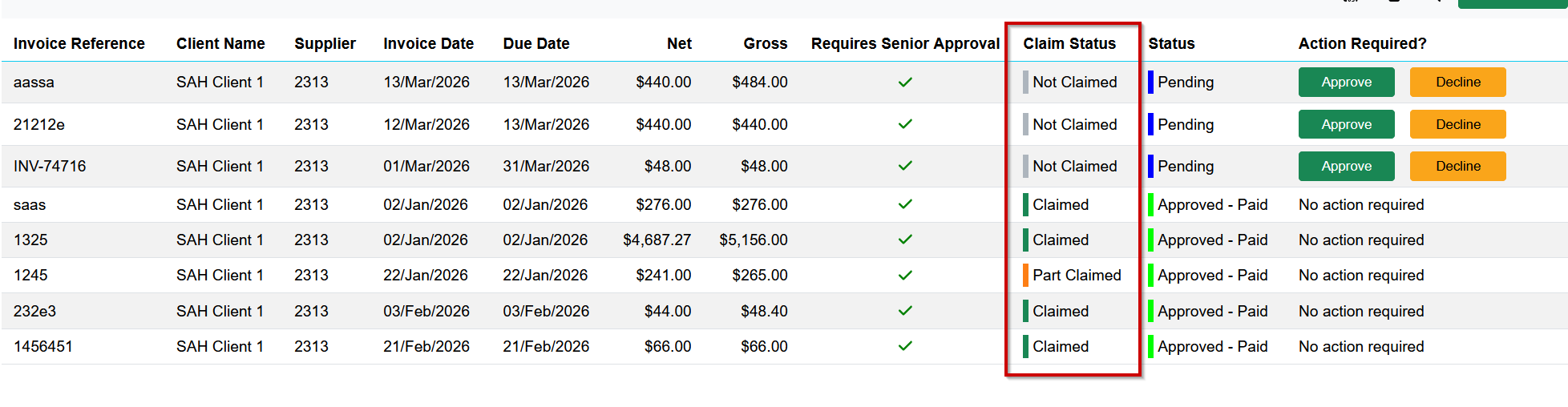Image resolution: width=1568 pixels, height=407 pixels.
Task: Approve invoice INV-74716
Action: click(1346, 166)
